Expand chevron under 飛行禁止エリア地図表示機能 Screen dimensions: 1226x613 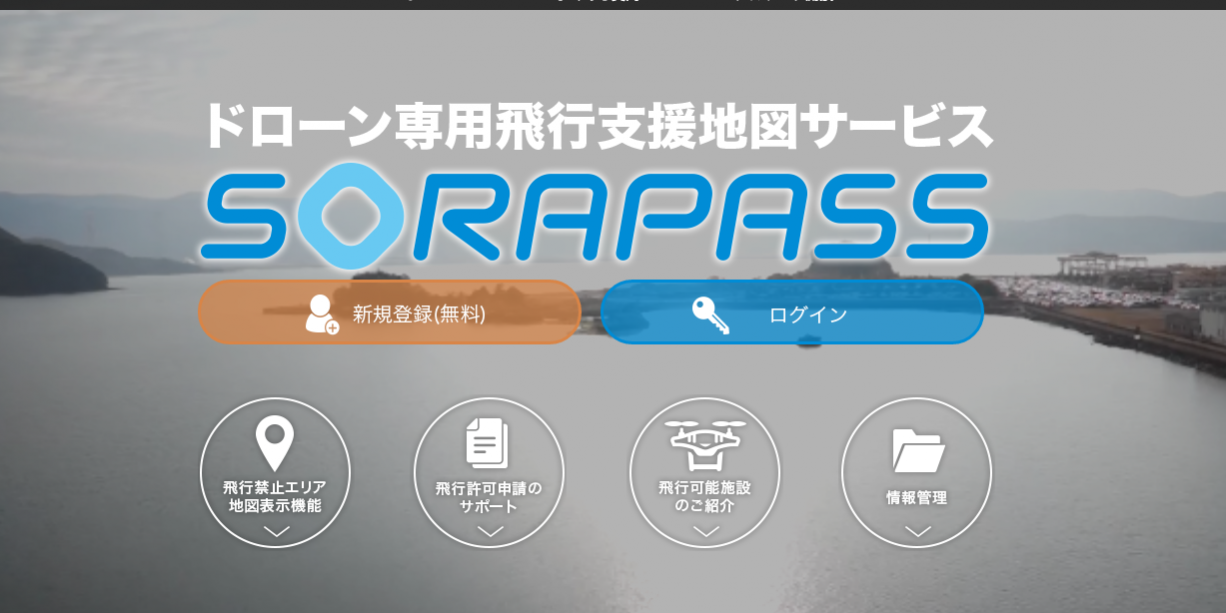tap(276, 532)
